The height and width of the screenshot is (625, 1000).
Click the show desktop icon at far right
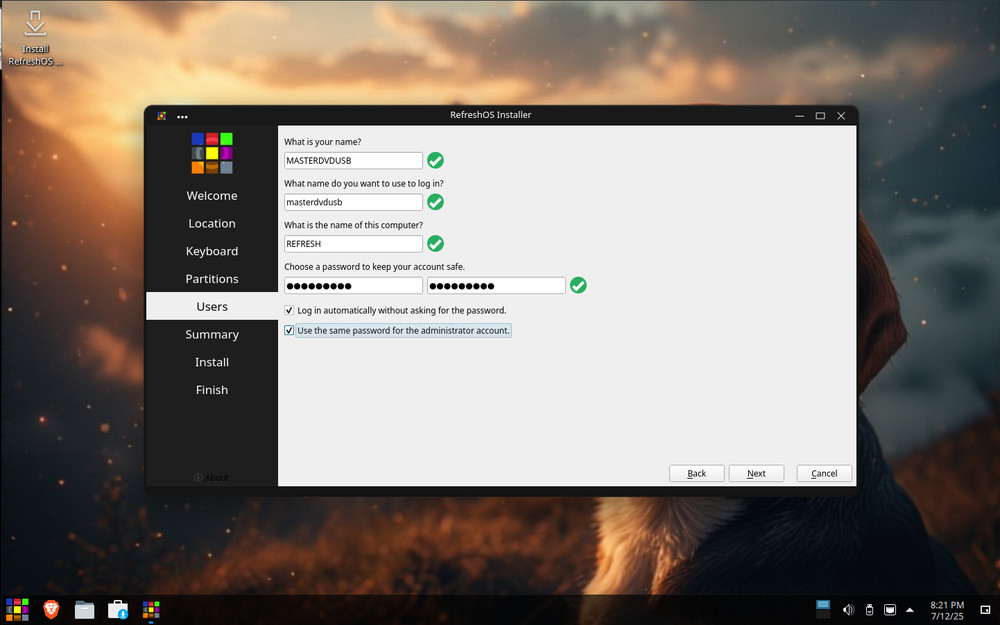point(985,610)
